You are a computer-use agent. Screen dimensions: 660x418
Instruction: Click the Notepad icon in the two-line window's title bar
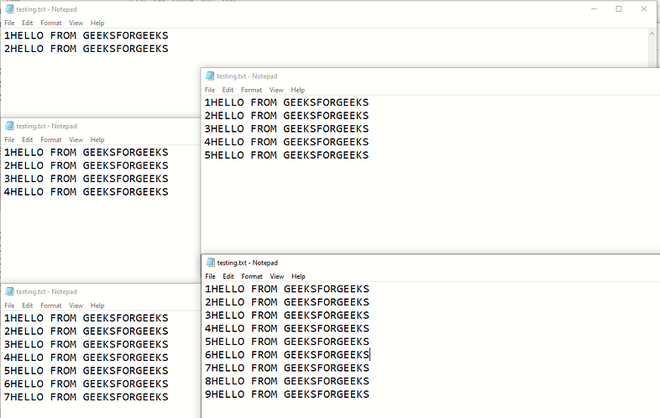click(x=9, y=9)
